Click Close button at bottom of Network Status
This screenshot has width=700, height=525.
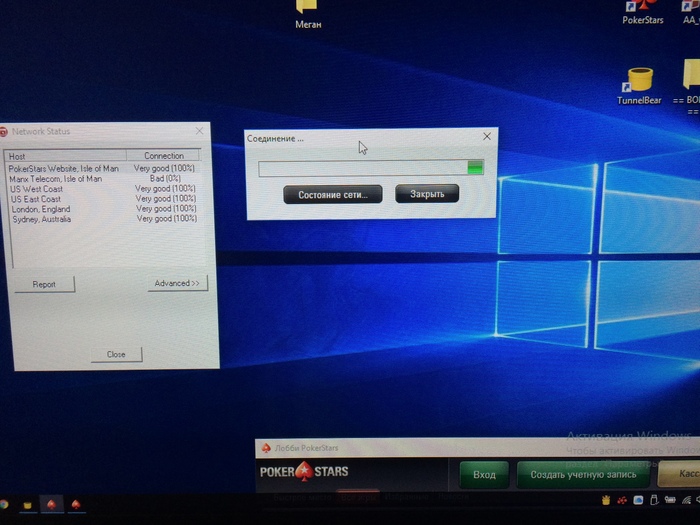116,354
